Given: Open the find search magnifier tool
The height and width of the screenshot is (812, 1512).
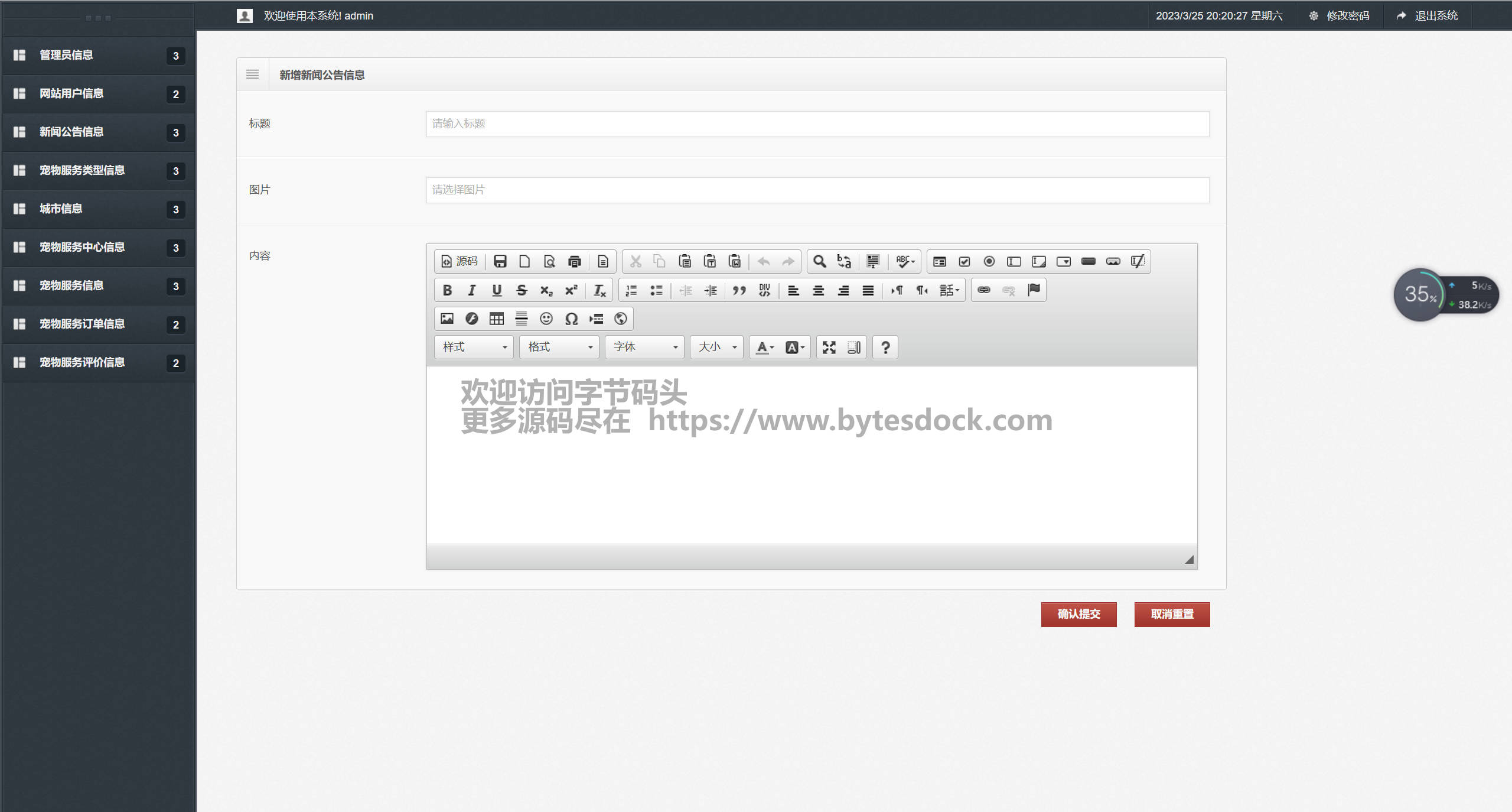Looking at the screenshot, I should [x=819, y=261].
